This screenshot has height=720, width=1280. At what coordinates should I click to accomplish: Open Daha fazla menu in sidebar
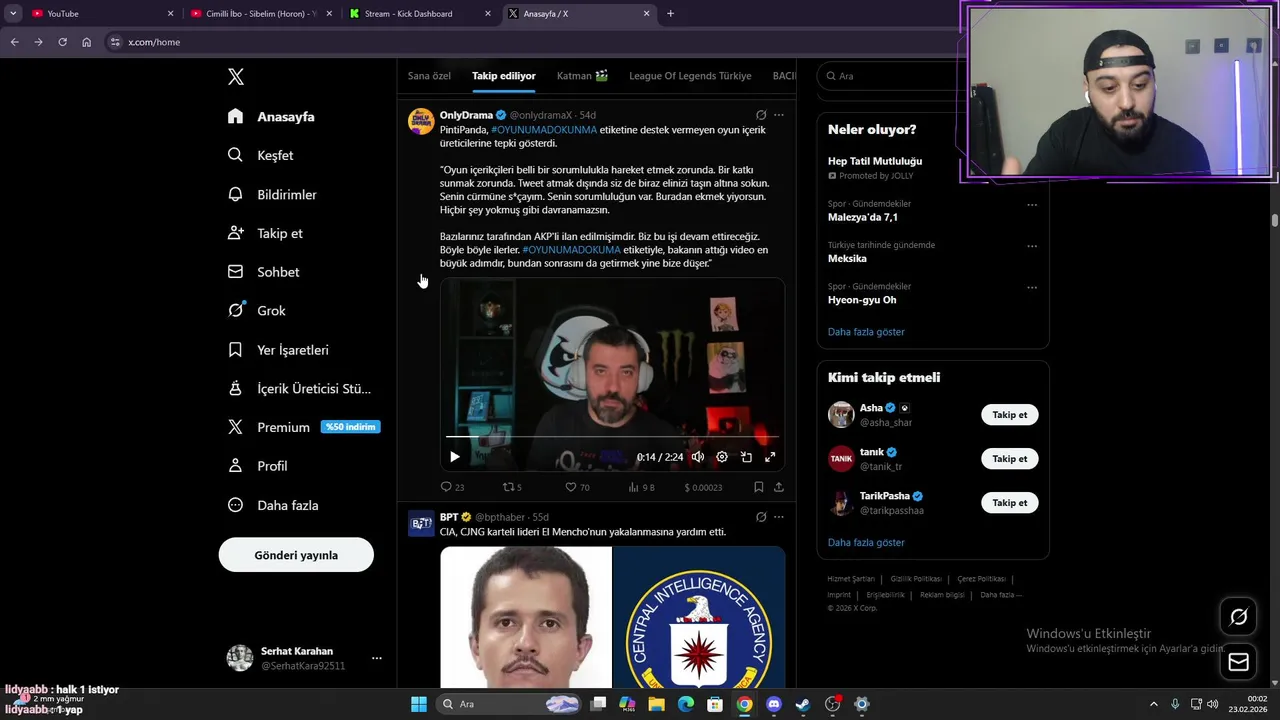273,505
